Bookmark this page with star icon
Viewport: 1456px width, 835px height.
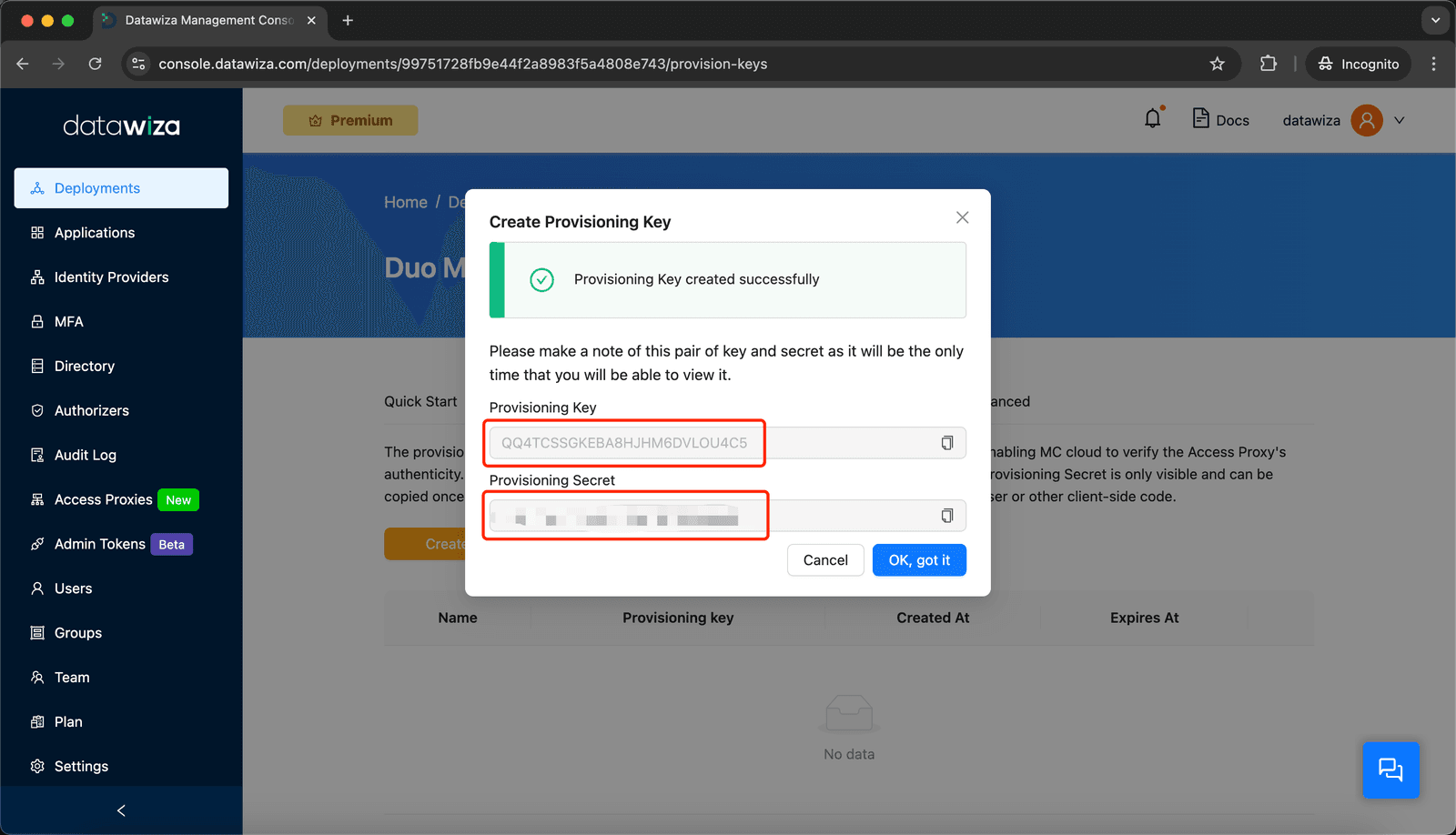coord(1218,64)
